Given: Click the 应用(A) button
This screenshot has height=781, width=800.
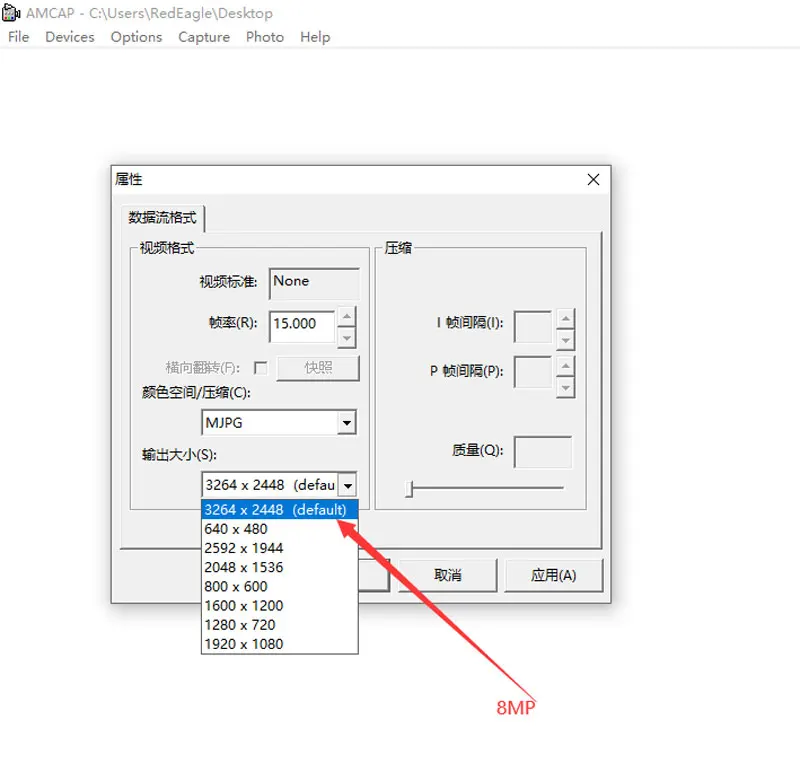Looking at the screenshot, I should (554, 575).
